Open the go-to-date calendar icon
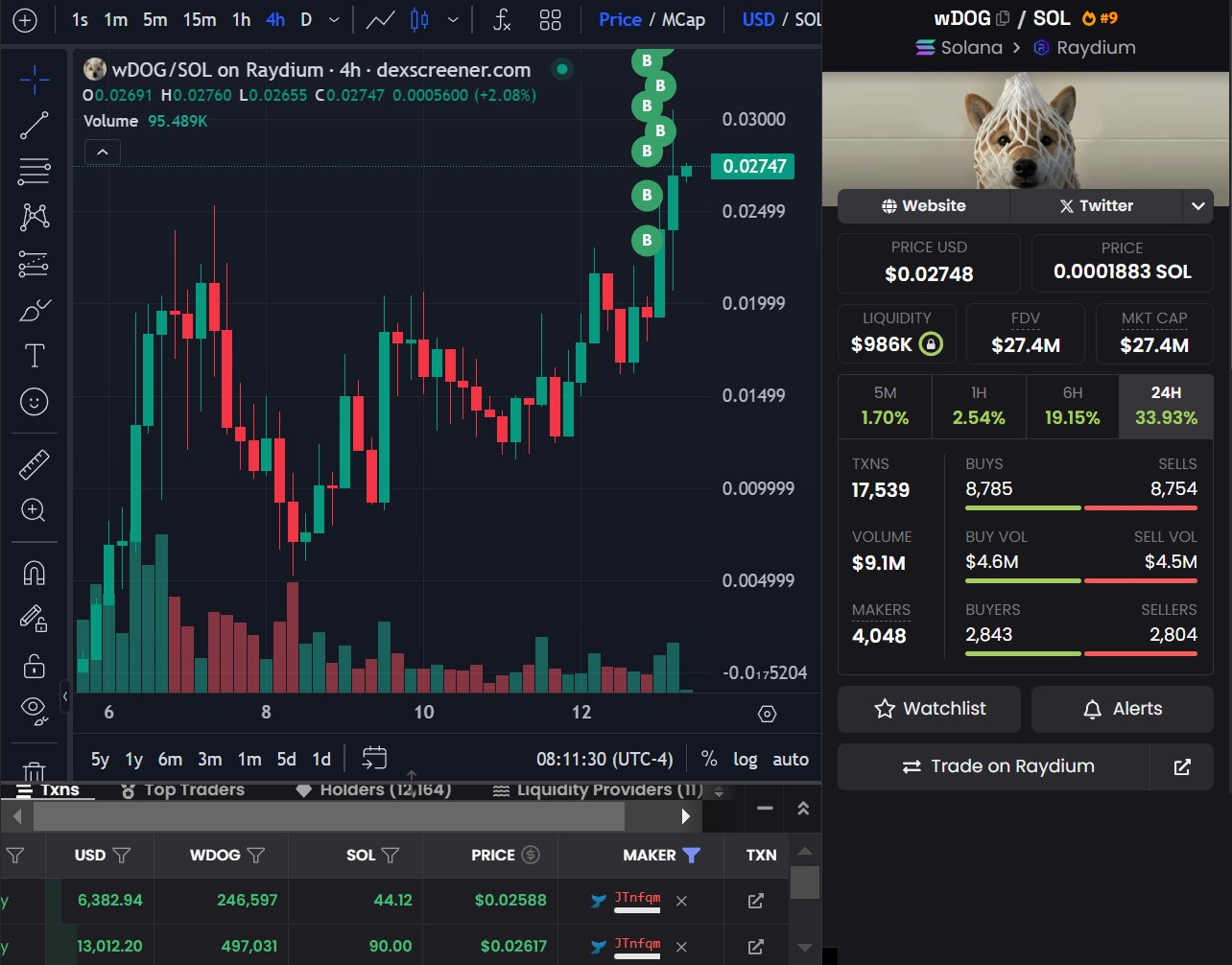The height and width of the screenshot is (965, 1232). (x=373, y=759)
